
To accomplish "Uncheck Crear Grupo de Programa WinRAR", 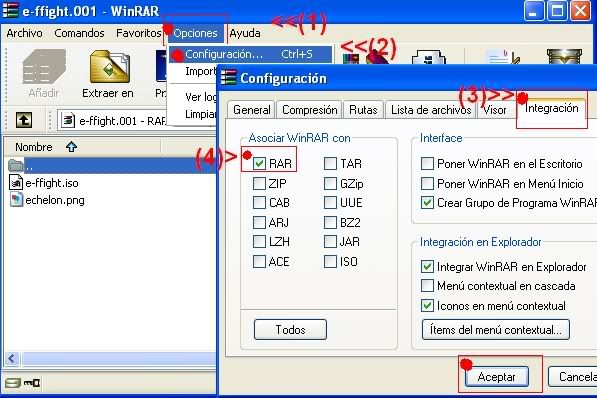I will [x=427, y=202].
